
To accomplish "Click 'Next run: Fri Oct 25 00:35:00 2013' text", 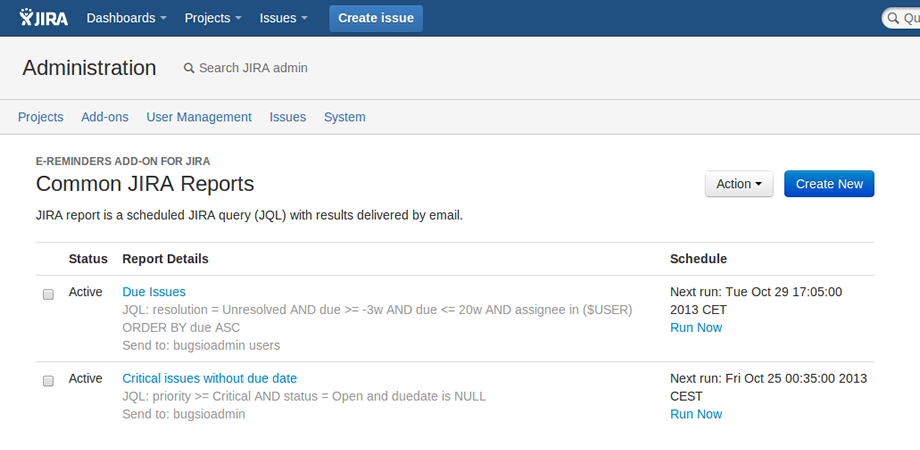I will pyautogui.click(x=769, y=378).
